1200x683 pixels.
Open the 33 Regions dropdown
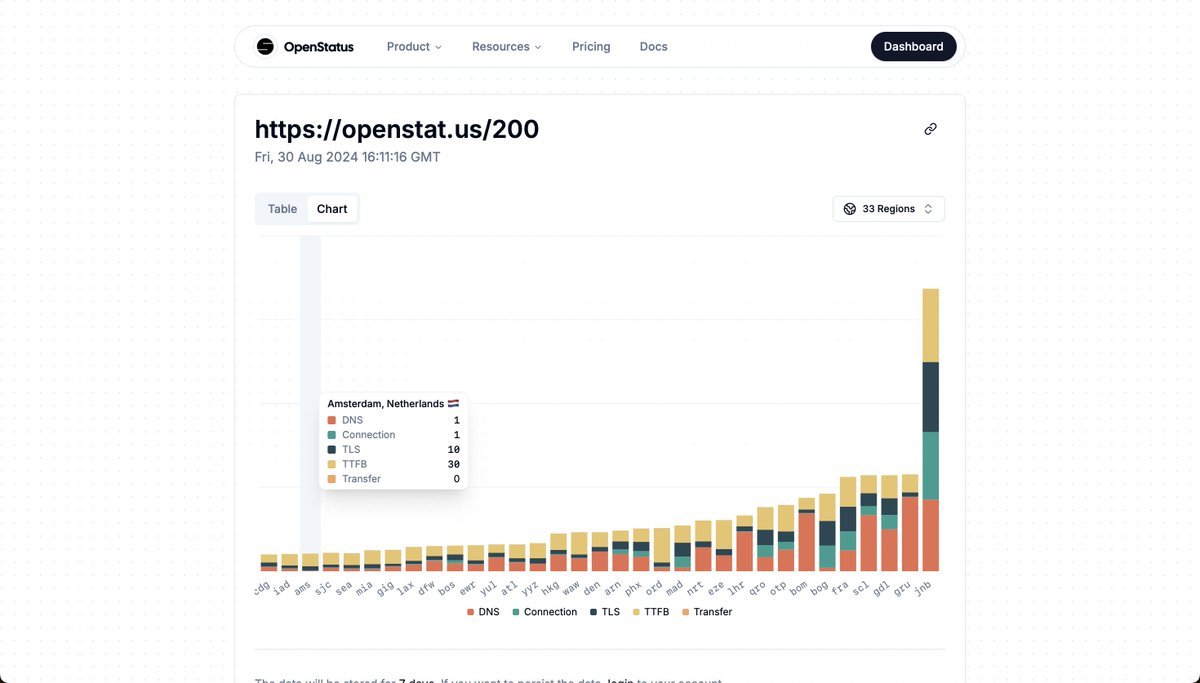(889, 209)
